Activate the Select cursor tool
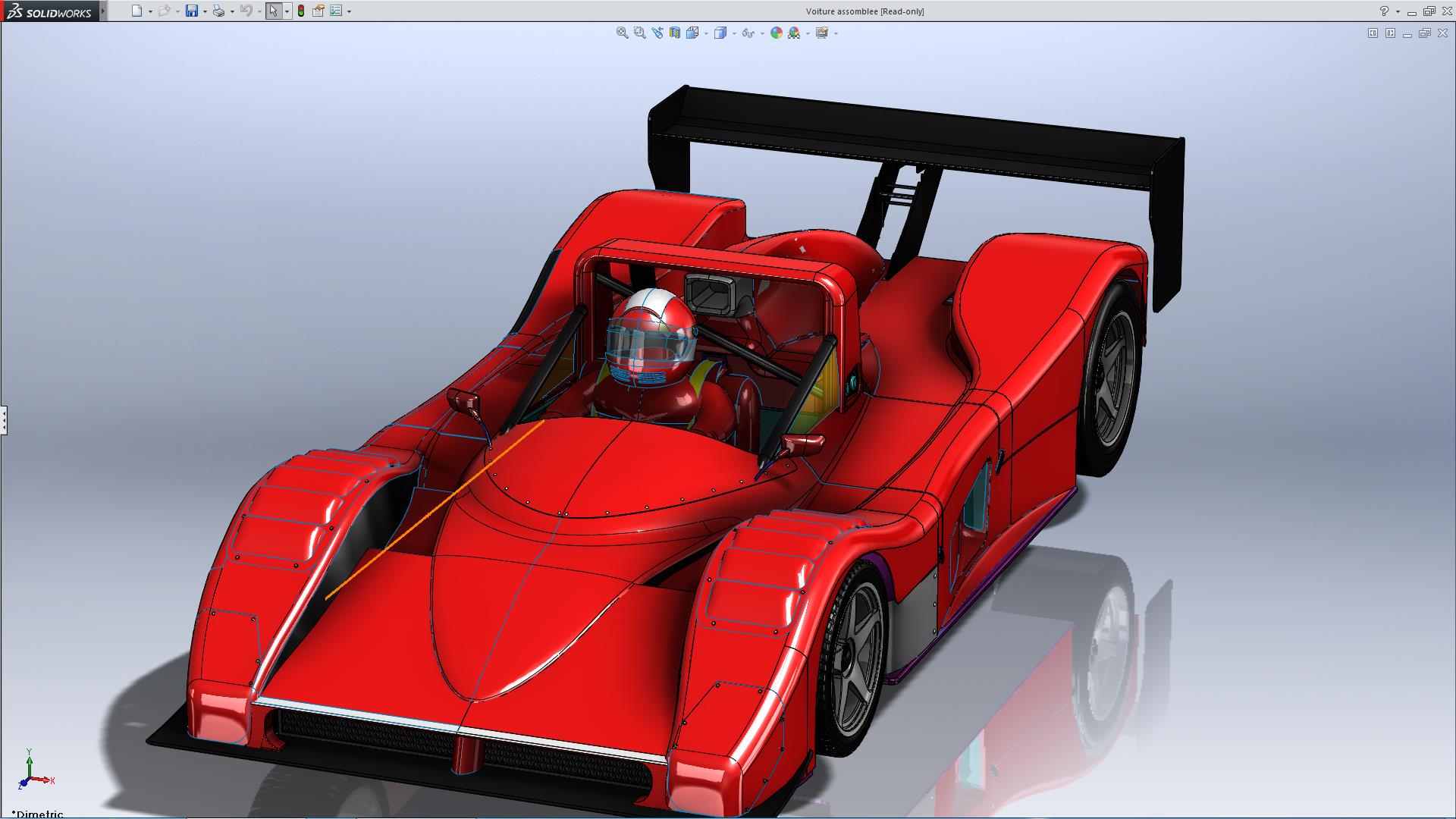The height and width of the screenshot is (819, 1456). pos(273,11)
